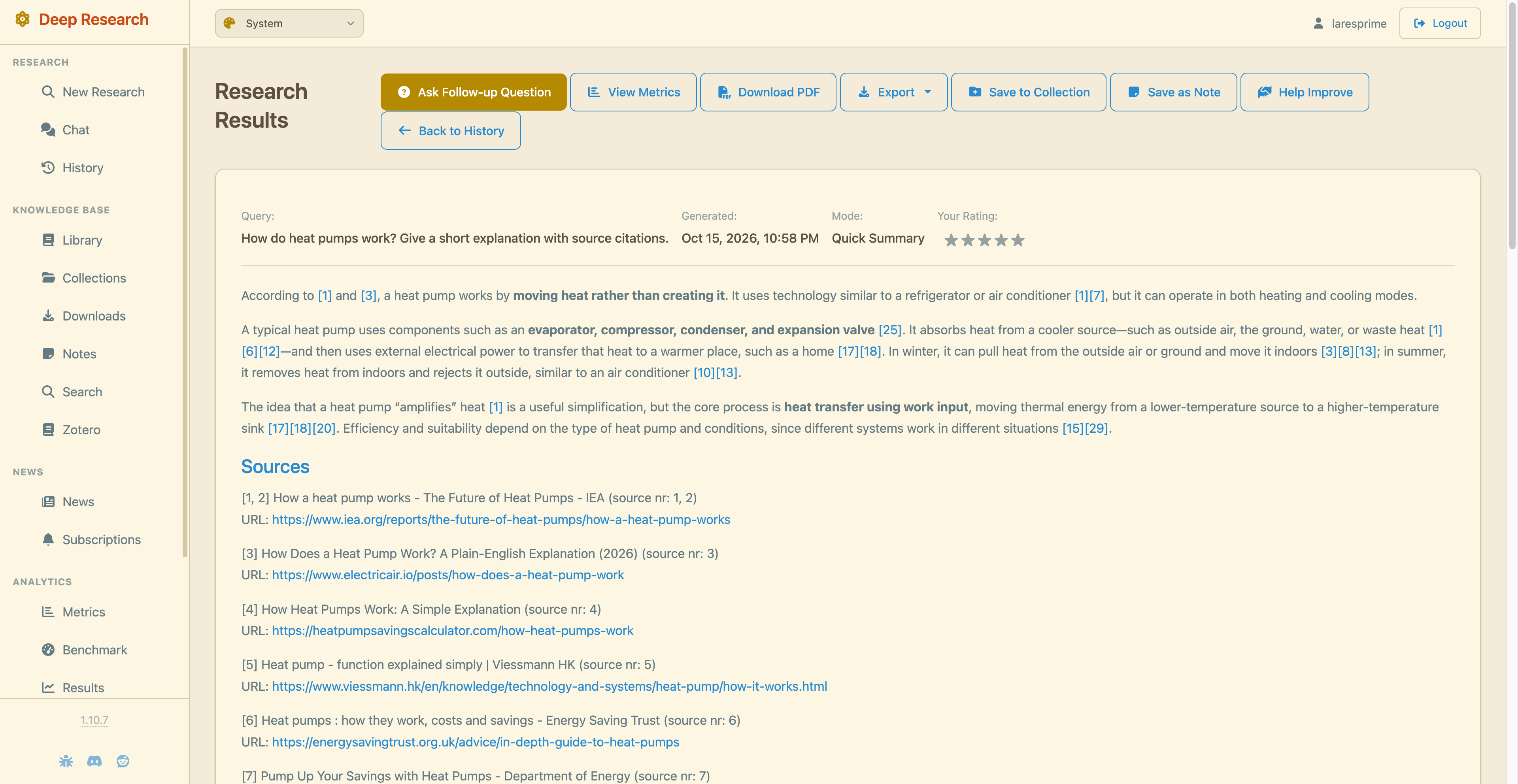Open the System theme dropdown
Image resolution: width=1518 pixels, height=784 pixels.
click(289, 23)
